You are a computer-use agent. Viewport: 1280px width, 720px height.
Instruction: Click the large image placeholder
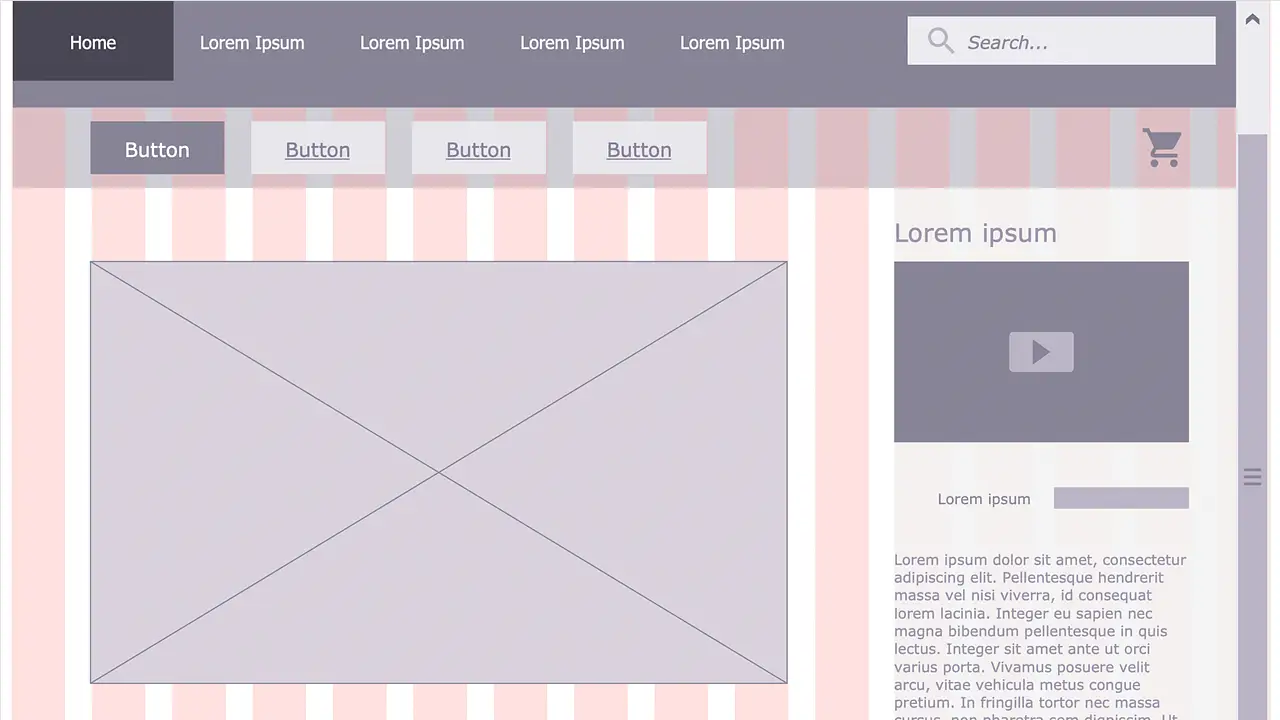click(439, 472)
